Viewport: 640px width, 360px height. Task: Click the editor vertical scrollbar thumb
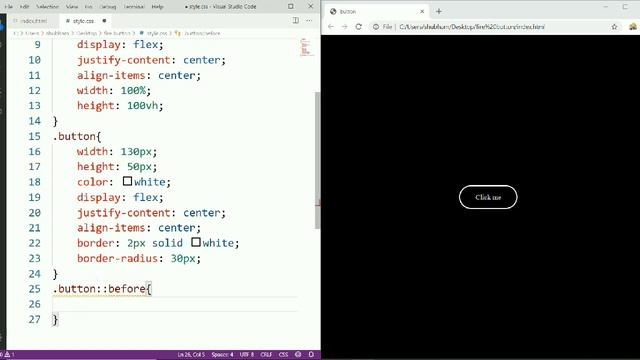coord(318,160)
